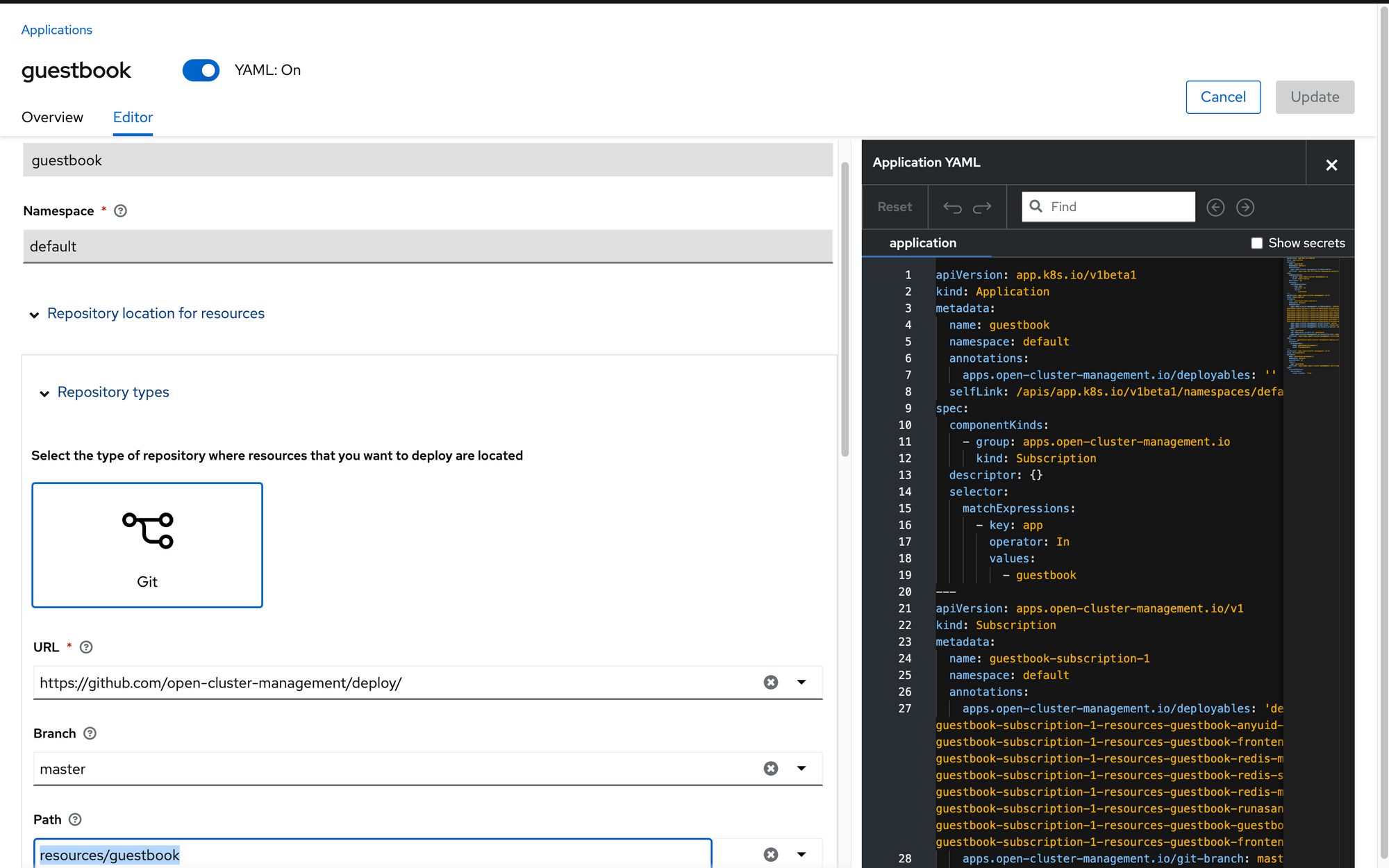
Task: Enable Show secrets checkbox
Action: point(1256,243)
